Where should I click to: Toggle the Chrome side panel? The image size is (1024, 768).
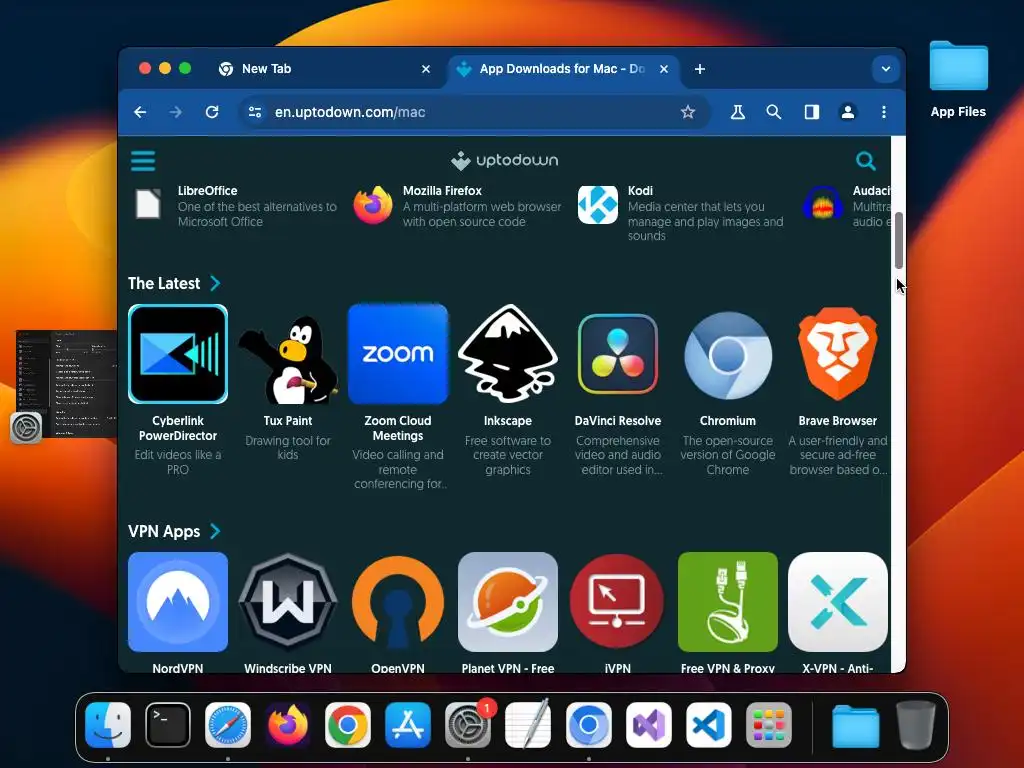tap(812, 112)
